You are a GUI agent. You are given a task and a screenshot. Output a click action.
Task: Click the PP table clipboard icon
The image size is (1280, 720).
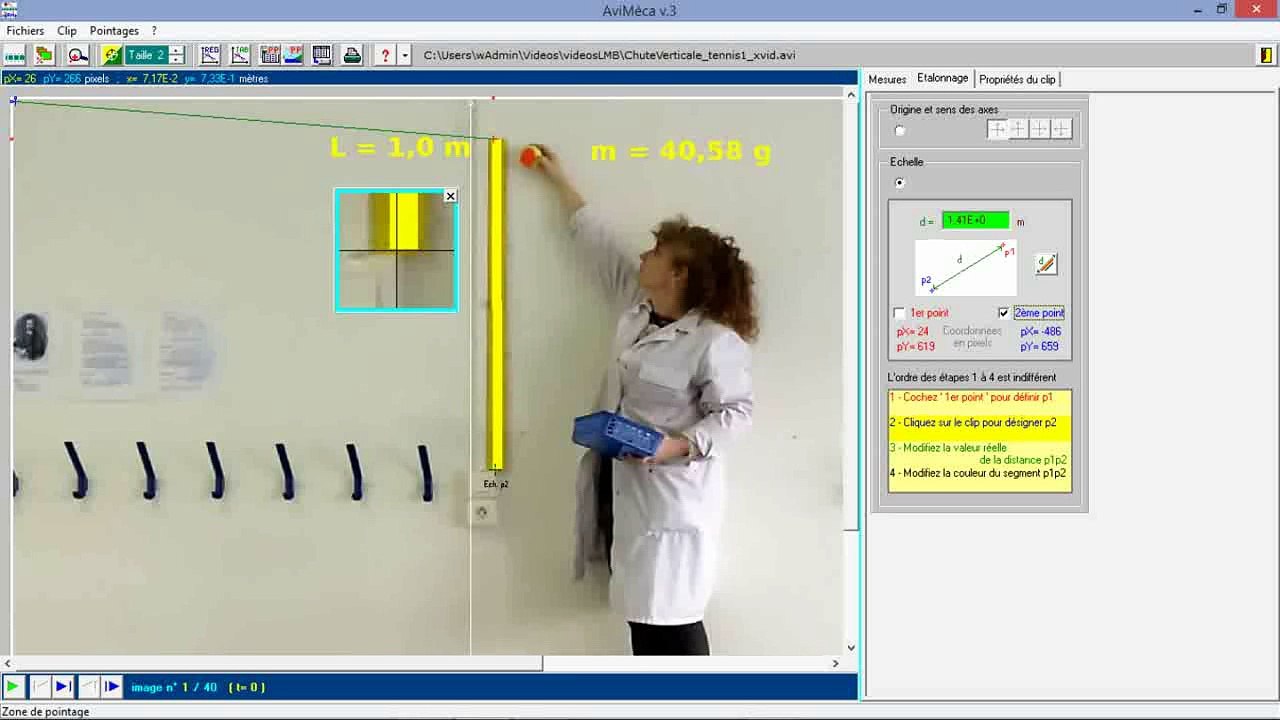tap(270, 56)
